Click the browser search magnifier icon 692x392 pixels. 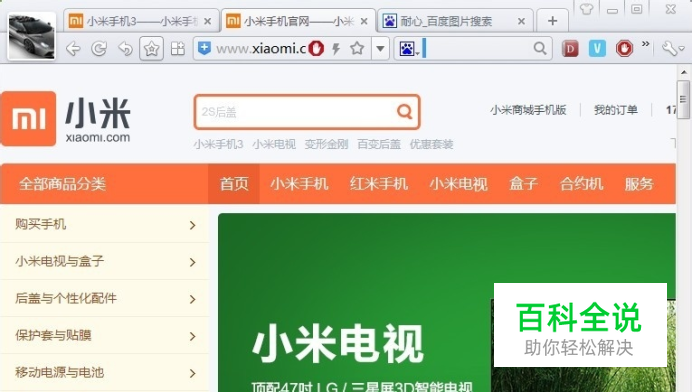pyautogui.click(x=540, y=48)
